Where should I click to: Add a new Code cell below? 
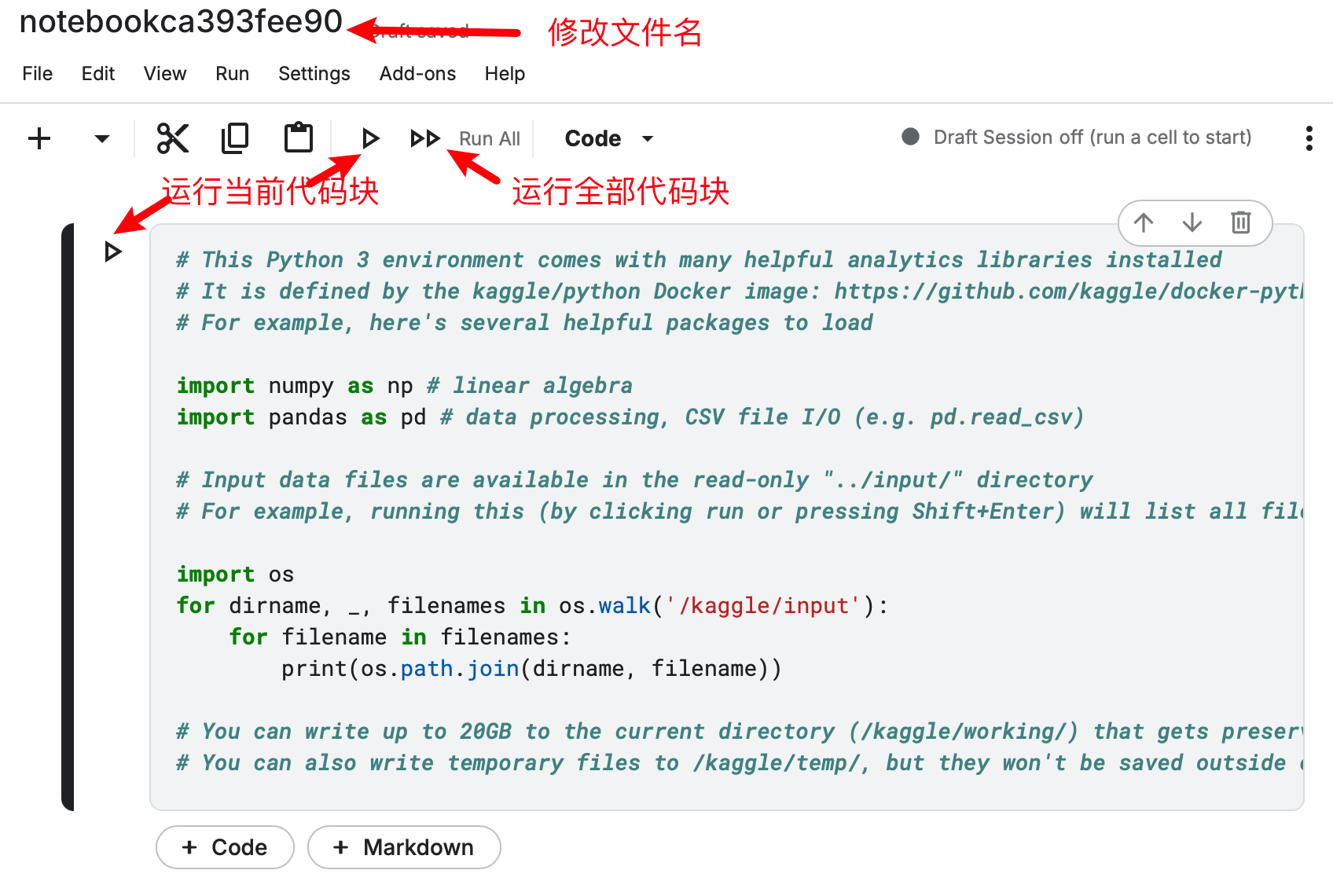[x=225, y=847]
